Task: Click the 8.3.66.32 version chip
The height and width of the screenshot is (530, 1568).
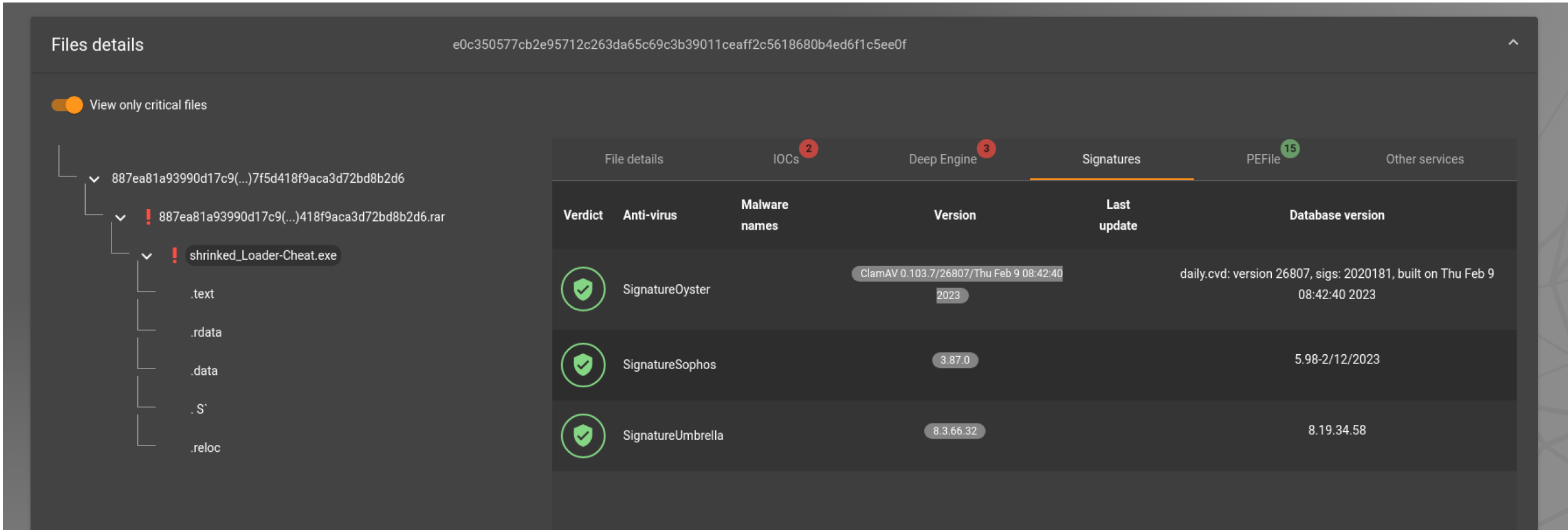Action: click(x=955, y=431)
